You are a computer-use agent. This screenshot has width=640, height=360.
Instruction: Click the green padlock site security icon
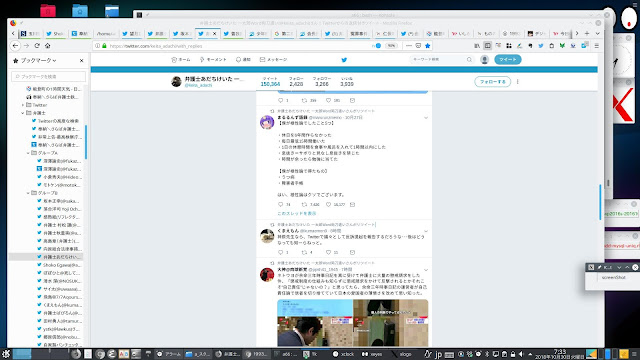tap(104, 46)
